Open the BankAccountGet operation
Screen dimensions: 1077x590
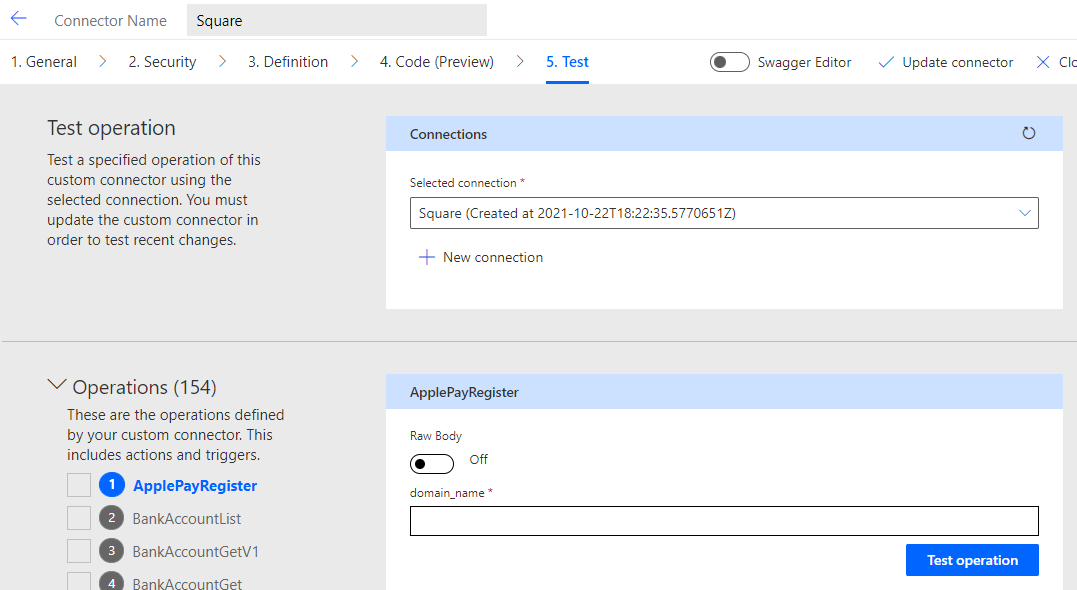188,583
